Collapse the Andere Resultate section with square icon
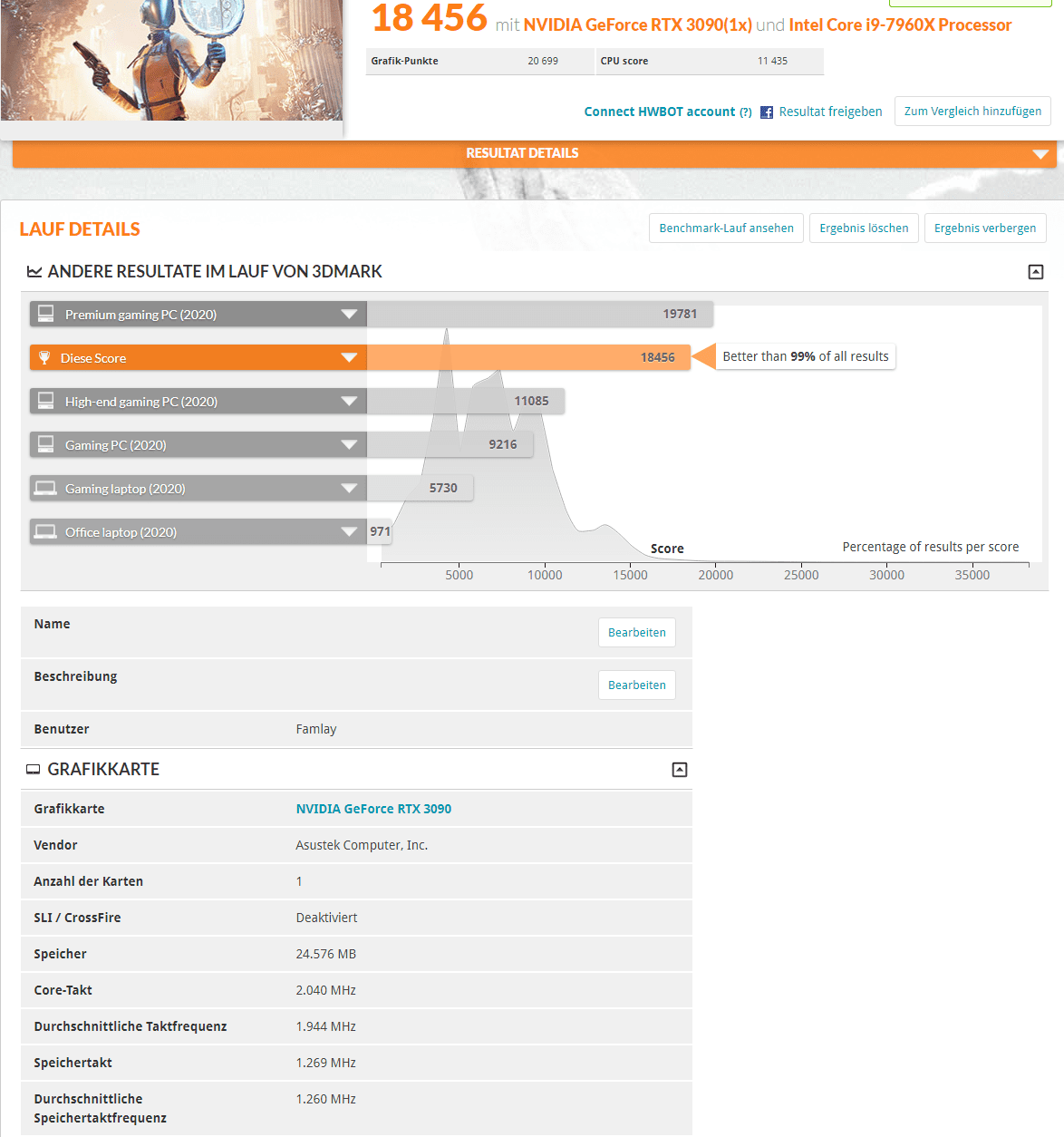 tap(1036, 272)
